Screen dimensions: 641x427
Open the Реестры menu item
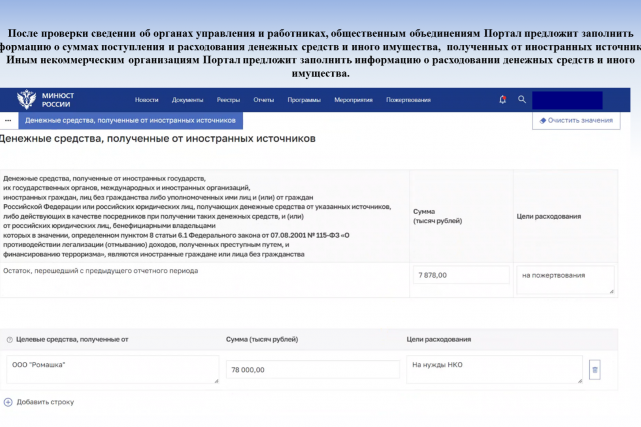[228, 100]
